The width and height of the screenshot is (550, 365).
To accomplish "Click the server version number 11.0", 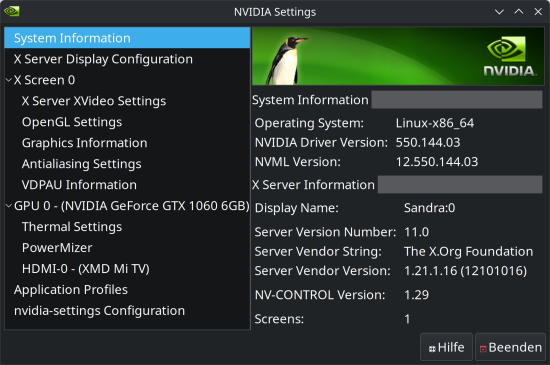I will click(416, 232).
